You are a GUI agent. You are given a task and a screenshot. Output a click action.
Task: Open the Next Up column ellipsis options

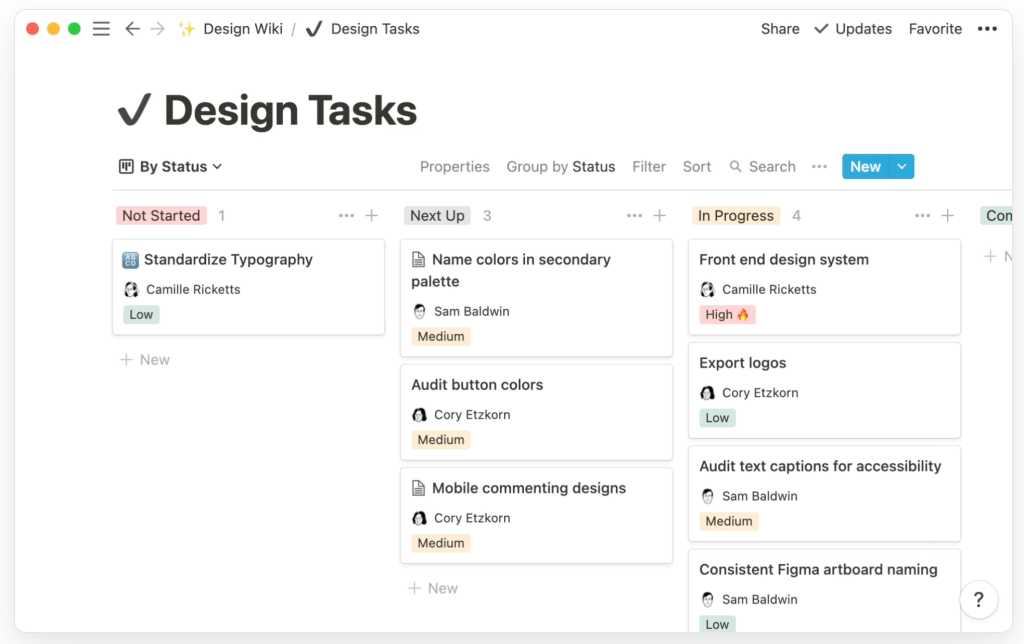pyautogui.click(x=634, y=216)
